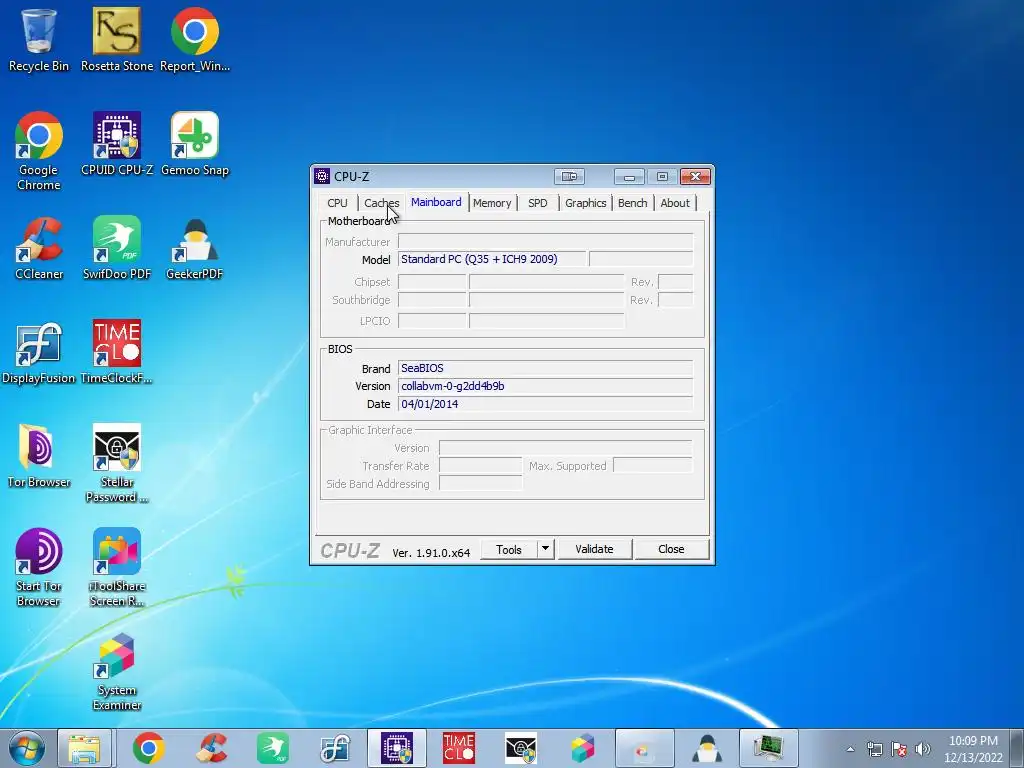Image resolution: width=1024 pixels, height=768 pixels.
Task: Open the Graphics tab
Action: [x=586, y=203]
